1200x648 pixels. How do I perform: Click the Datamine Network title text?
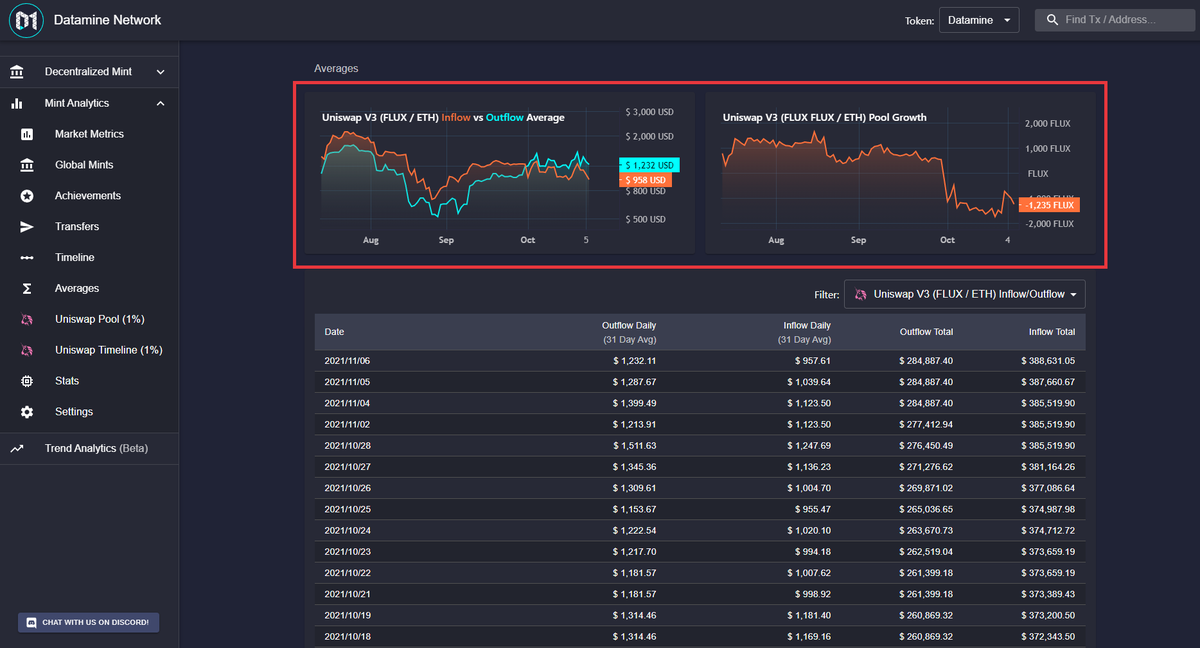point(107,20)
